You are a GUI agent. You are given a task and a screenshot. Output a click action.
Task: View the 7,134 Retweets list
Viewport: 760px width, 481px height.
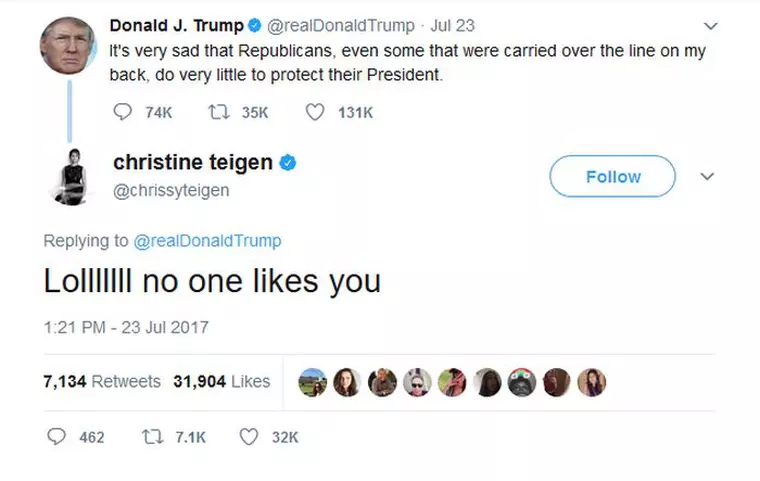point(102,381)
